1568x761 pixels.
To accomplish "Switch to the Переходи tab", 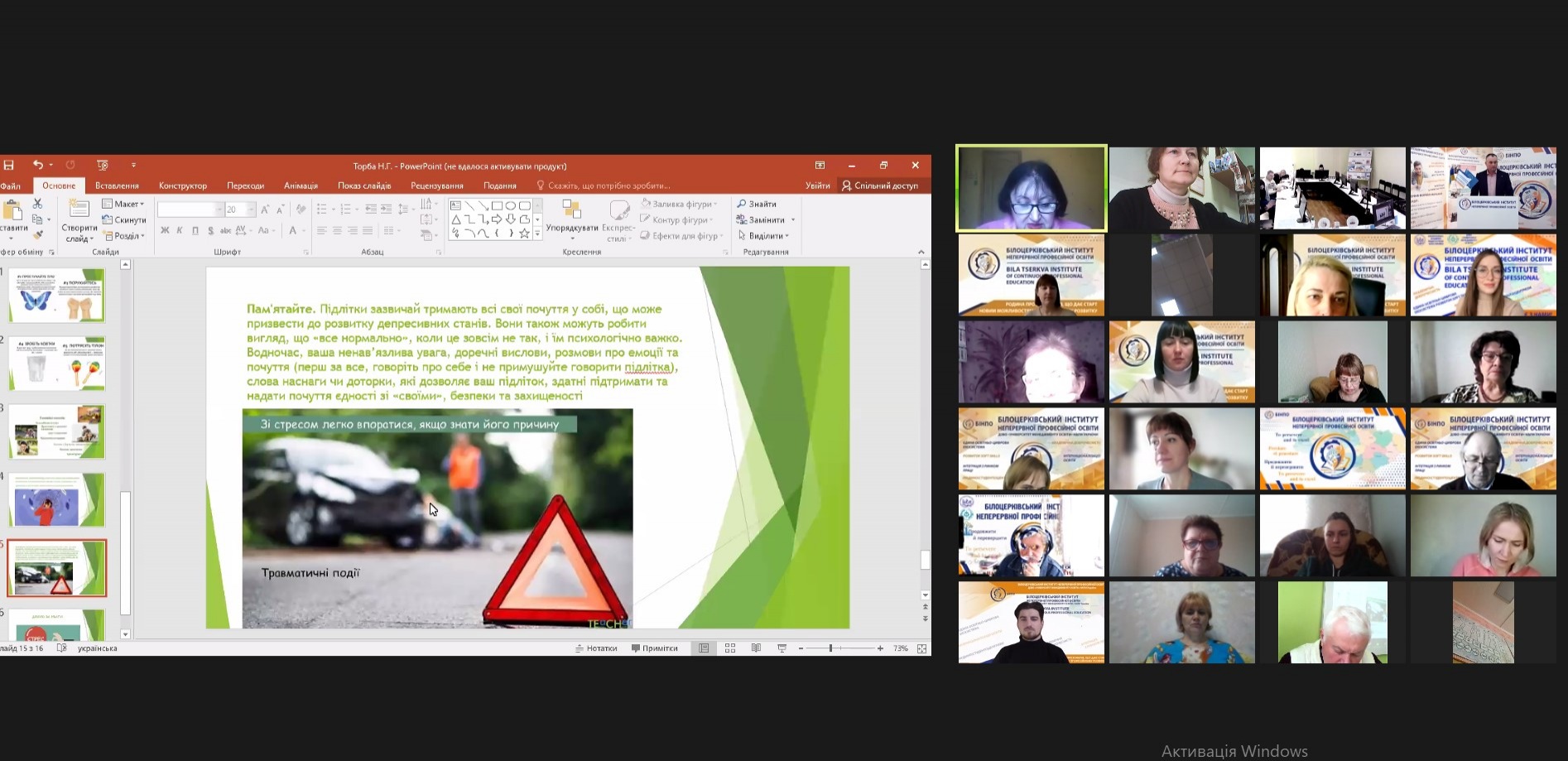I will pos(246,185).
